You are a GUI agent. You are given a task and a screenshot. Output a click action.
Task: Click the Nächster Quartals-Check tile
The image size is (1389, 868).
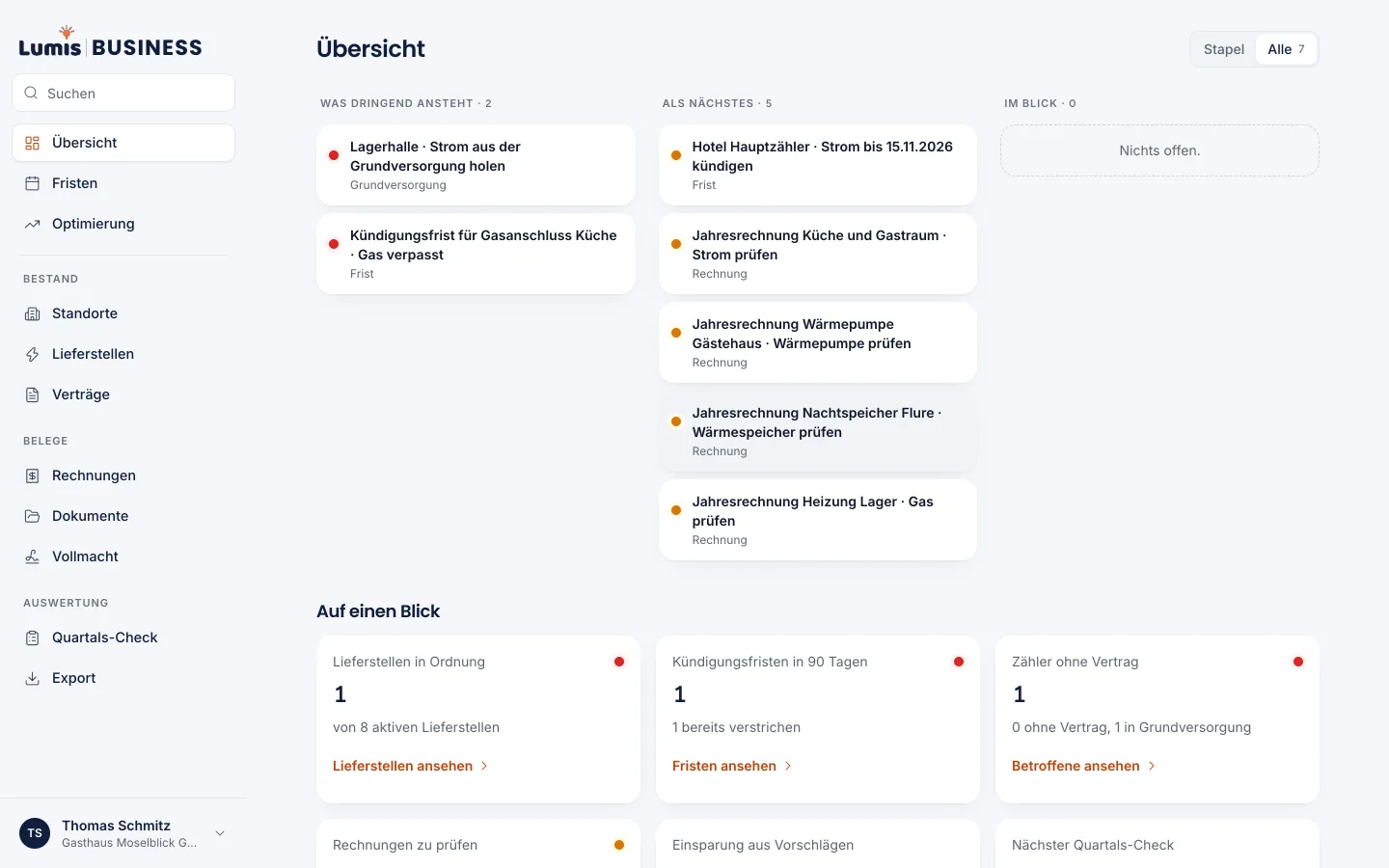tap(1157, 844)
